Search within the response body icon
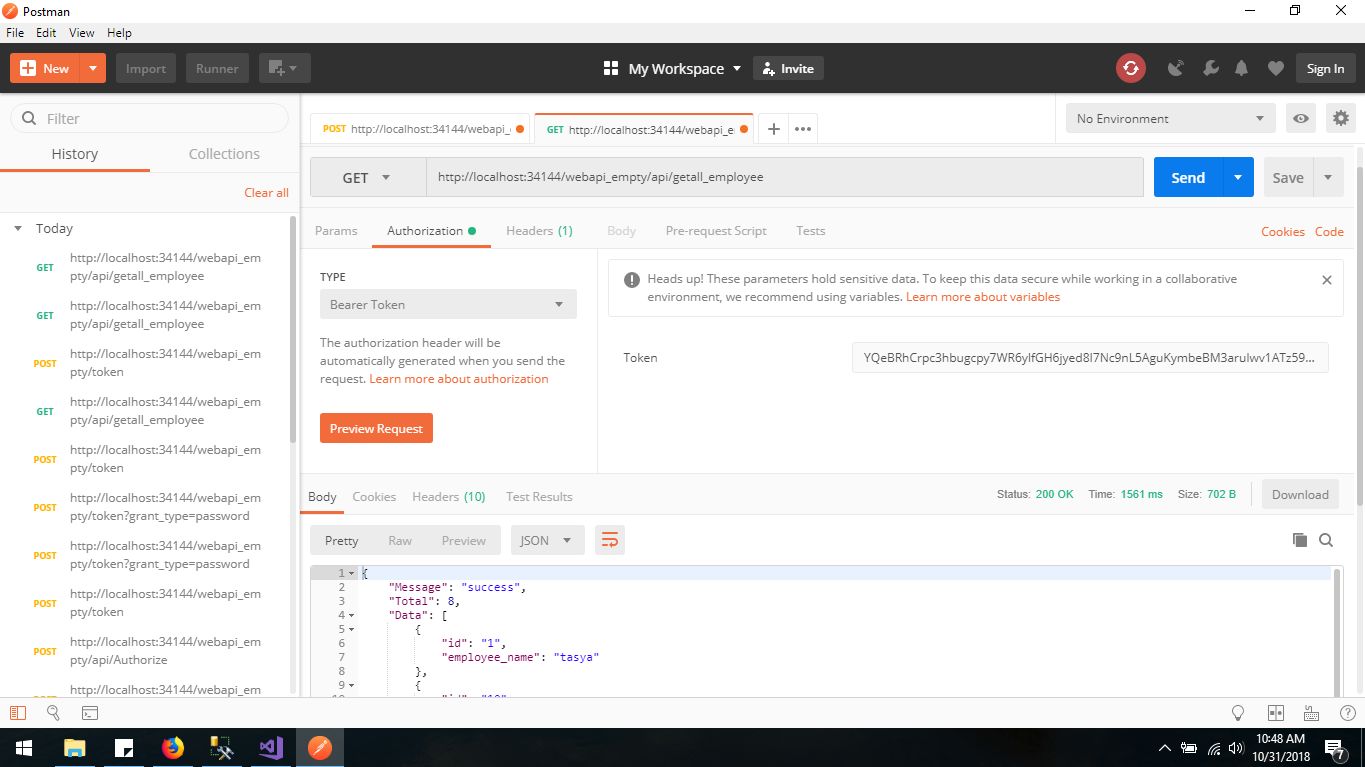1365x767 pixels. [1326, 540]
